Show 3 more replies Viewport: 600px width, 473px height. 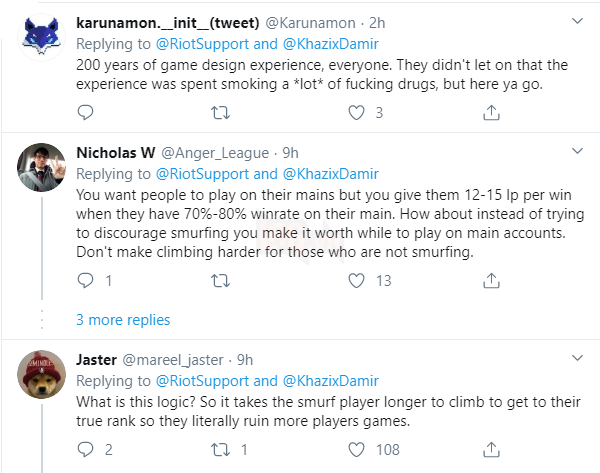[x=123, y=320]
